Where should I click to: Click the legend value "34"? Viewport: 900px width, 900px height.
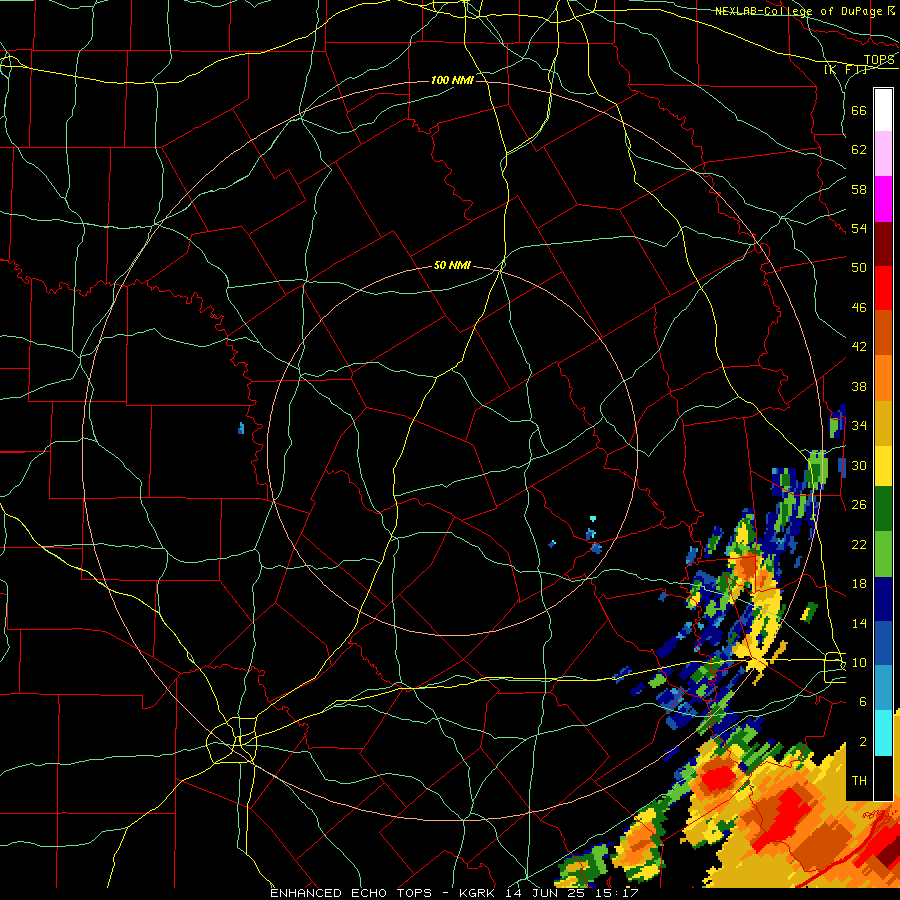tap(859, 425)
